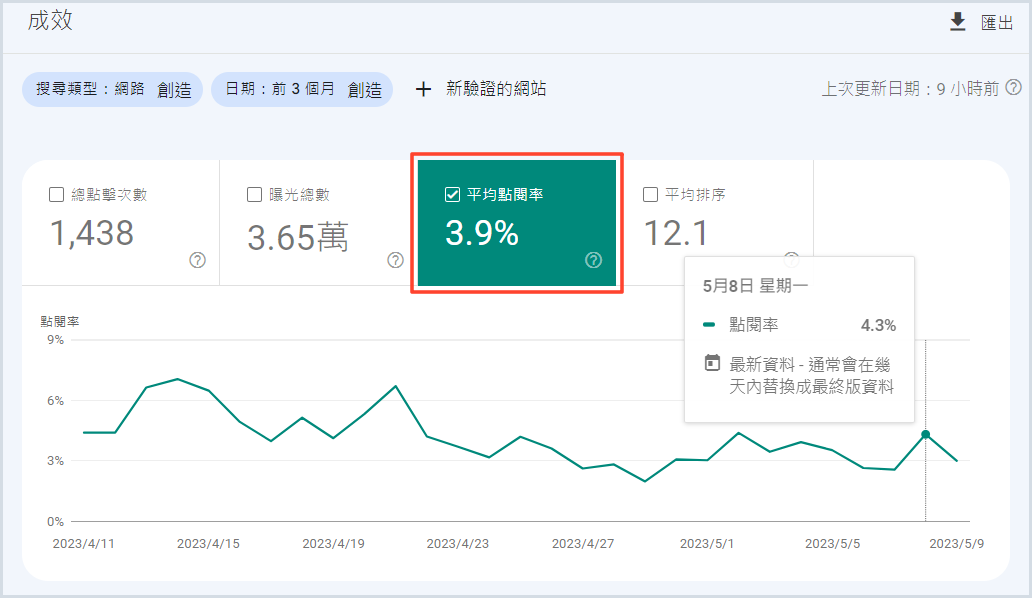
Task: Click the help icon in 平均點閱率 card
Action: (594, 260)
